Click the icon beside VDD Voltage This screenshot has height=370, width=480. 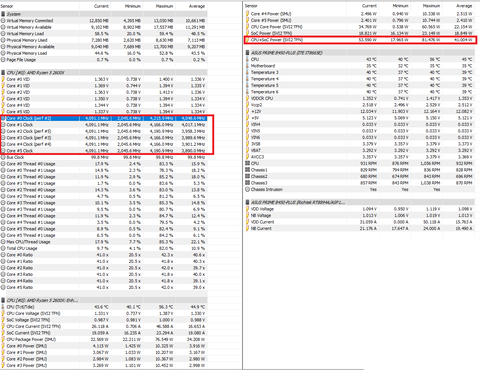pos(247,209)
